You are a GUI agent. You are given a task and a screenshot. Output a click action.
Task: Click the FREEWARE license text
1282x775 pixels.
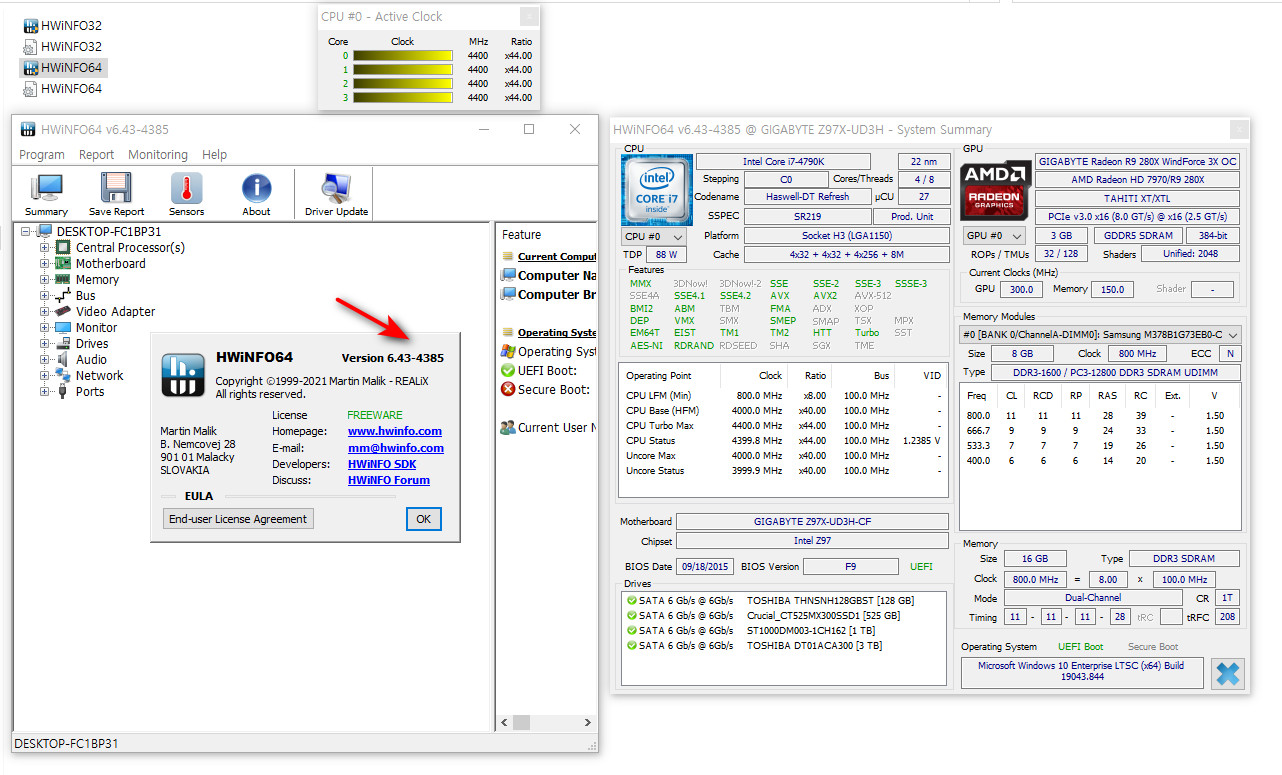tap(375, 415)
